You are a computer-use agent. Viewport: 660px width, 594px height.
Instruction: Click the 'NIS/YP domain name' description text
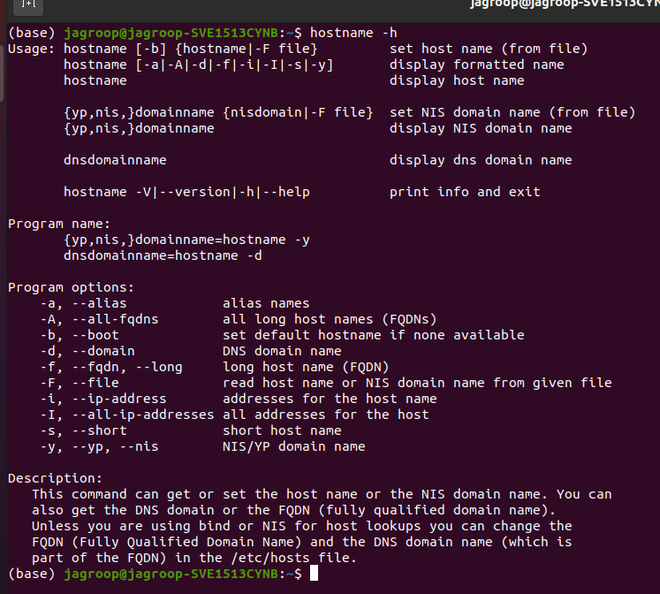coord(294,447)
